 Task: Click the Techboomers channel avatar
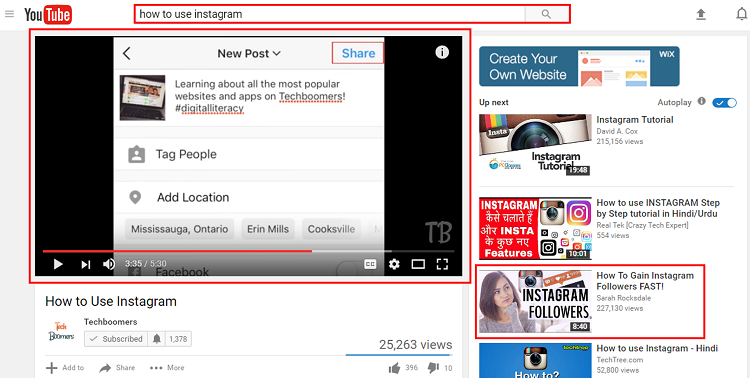[x=62, y=331]
